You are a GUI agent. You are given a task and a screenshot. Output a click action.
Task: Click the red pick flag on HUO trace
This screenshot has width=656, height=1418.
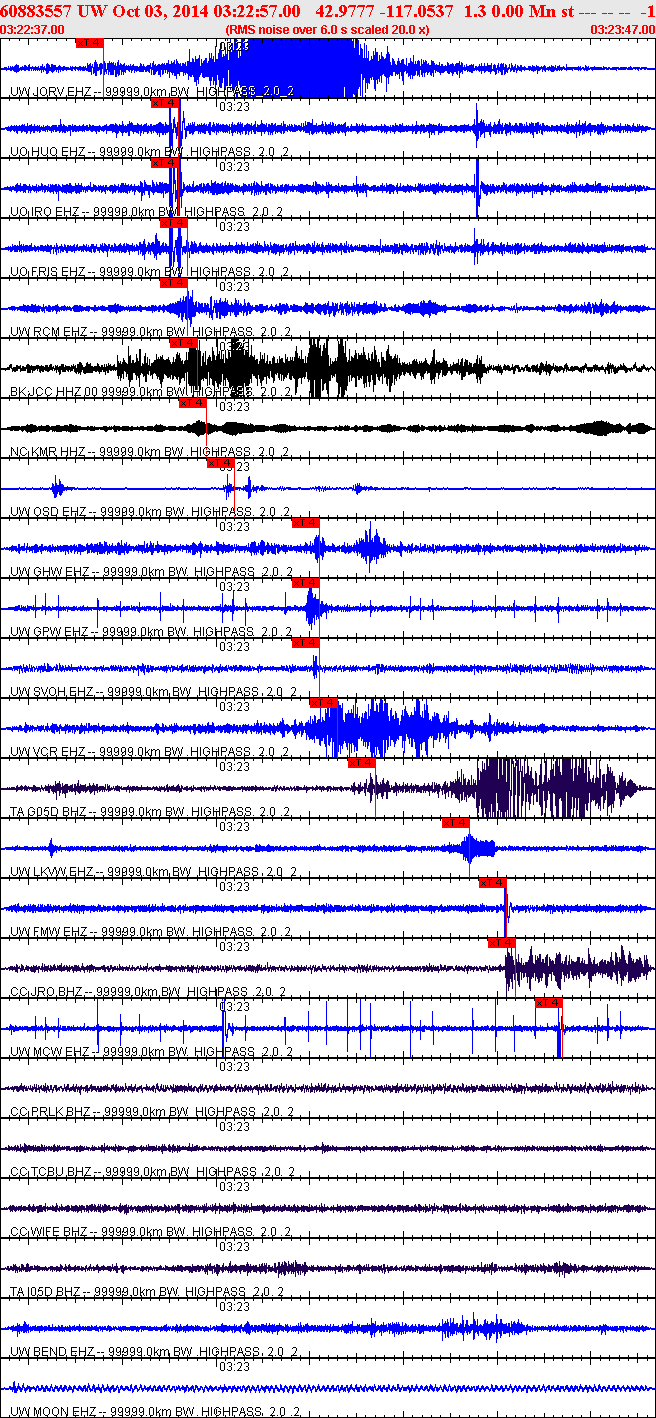165,102
